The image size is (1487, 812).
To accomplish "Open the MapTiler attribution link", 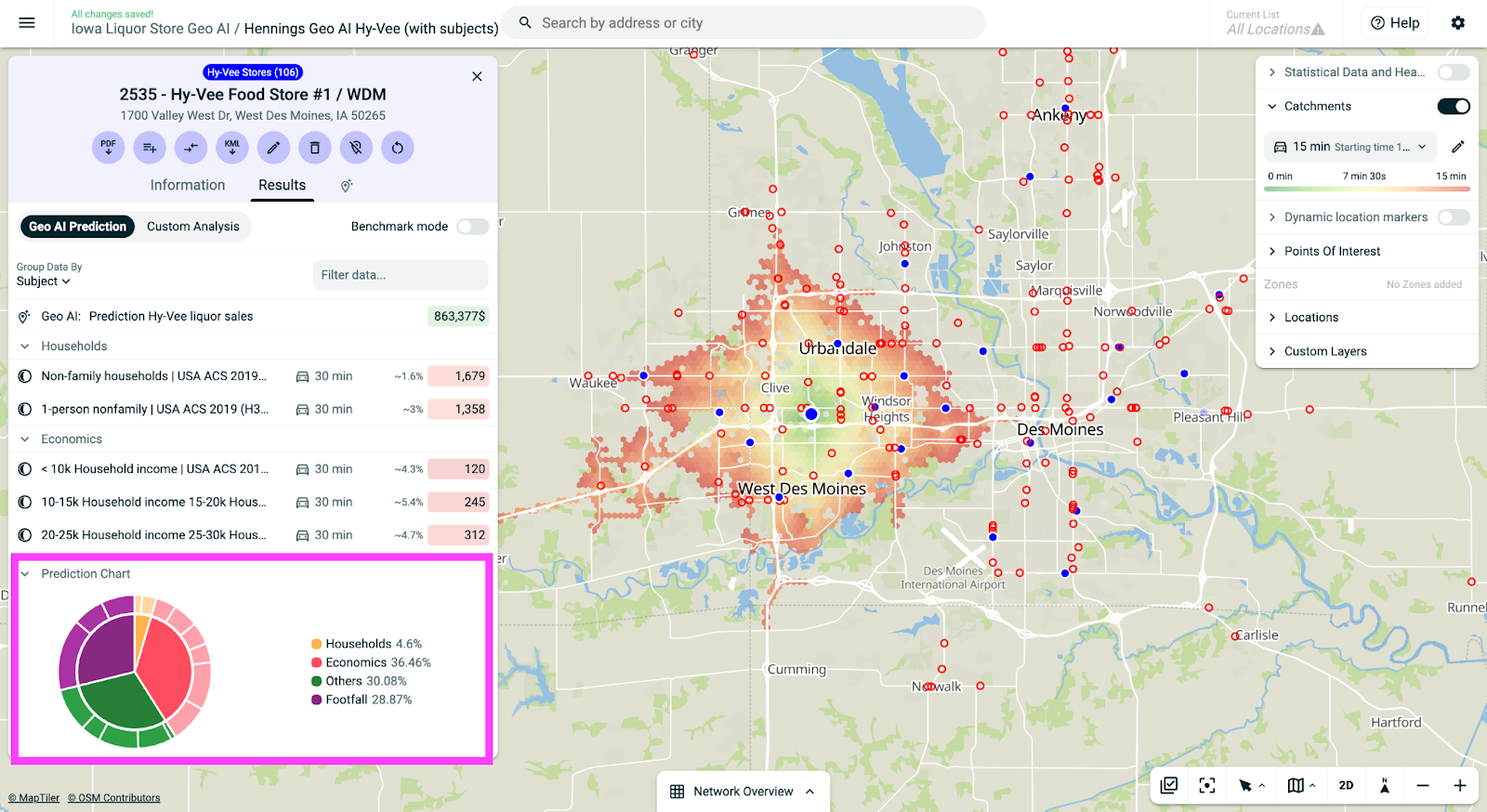I will pyautogui.click(x=33, y=798).
